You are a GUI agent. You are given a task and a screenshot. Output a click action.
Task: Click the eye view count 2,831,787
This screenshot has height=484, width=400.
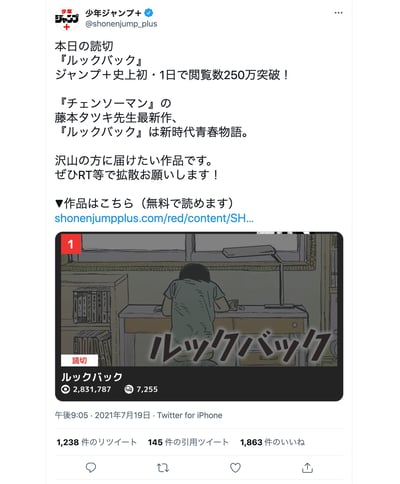[86, 389]
